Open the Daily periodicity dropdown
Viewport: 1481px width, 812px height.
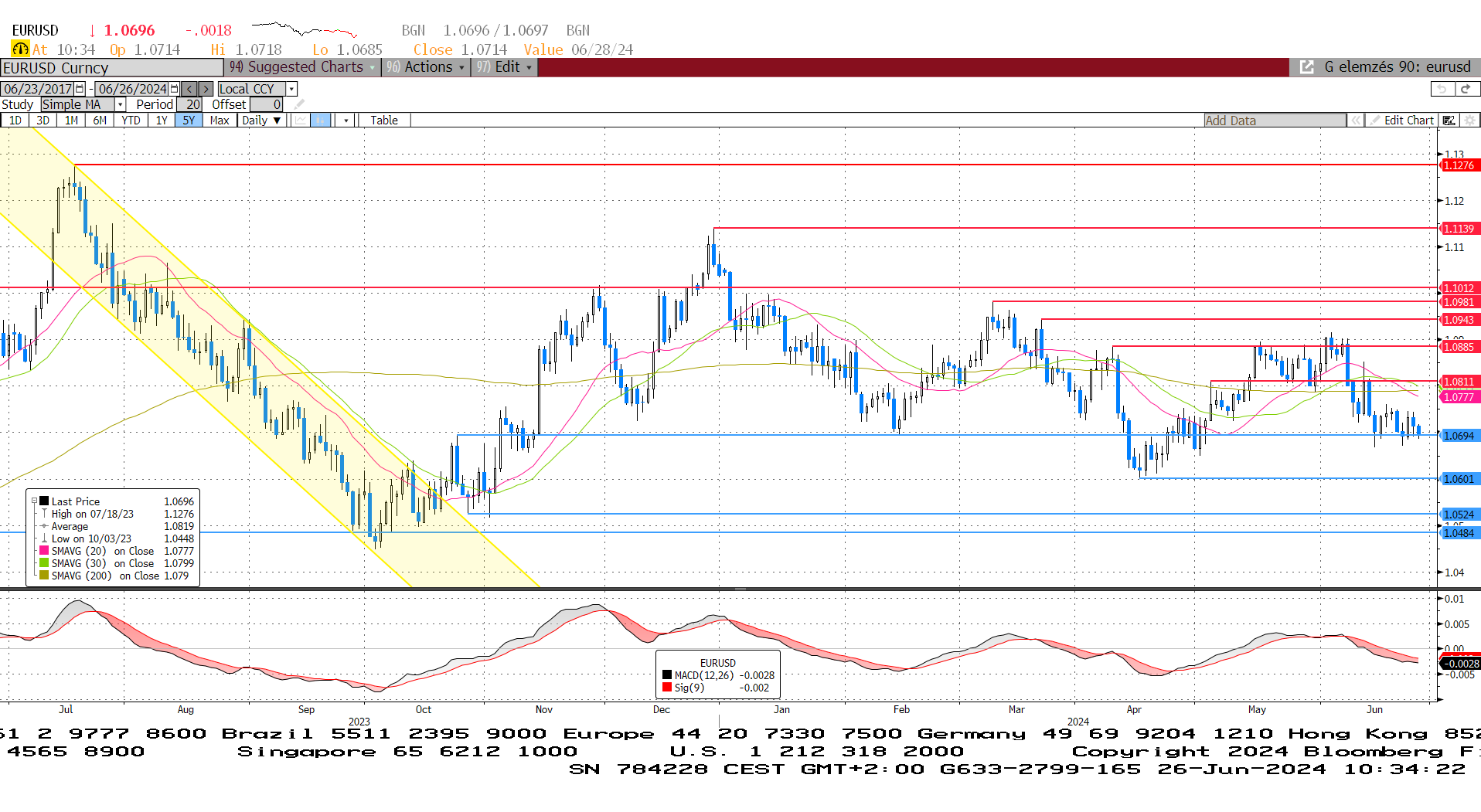pos(261,121)
